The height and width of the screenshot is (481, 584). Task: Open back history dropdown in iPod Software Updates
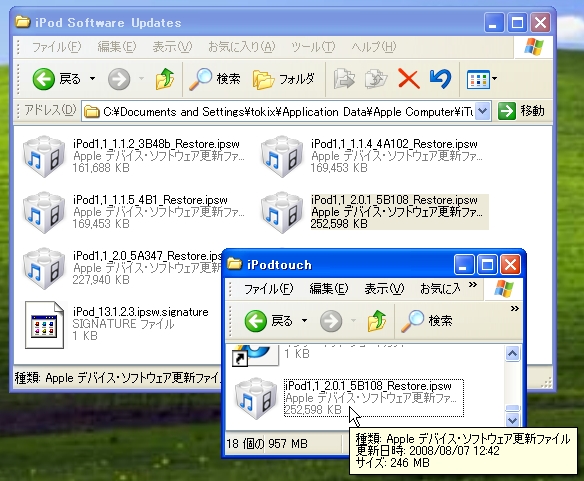coord(92,79)
